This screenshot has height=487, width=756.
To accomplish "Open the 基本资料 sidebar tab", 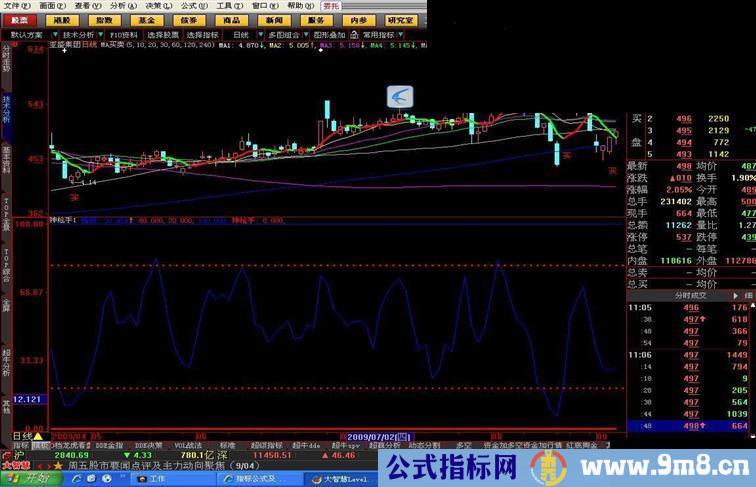I will click(6, 158).
